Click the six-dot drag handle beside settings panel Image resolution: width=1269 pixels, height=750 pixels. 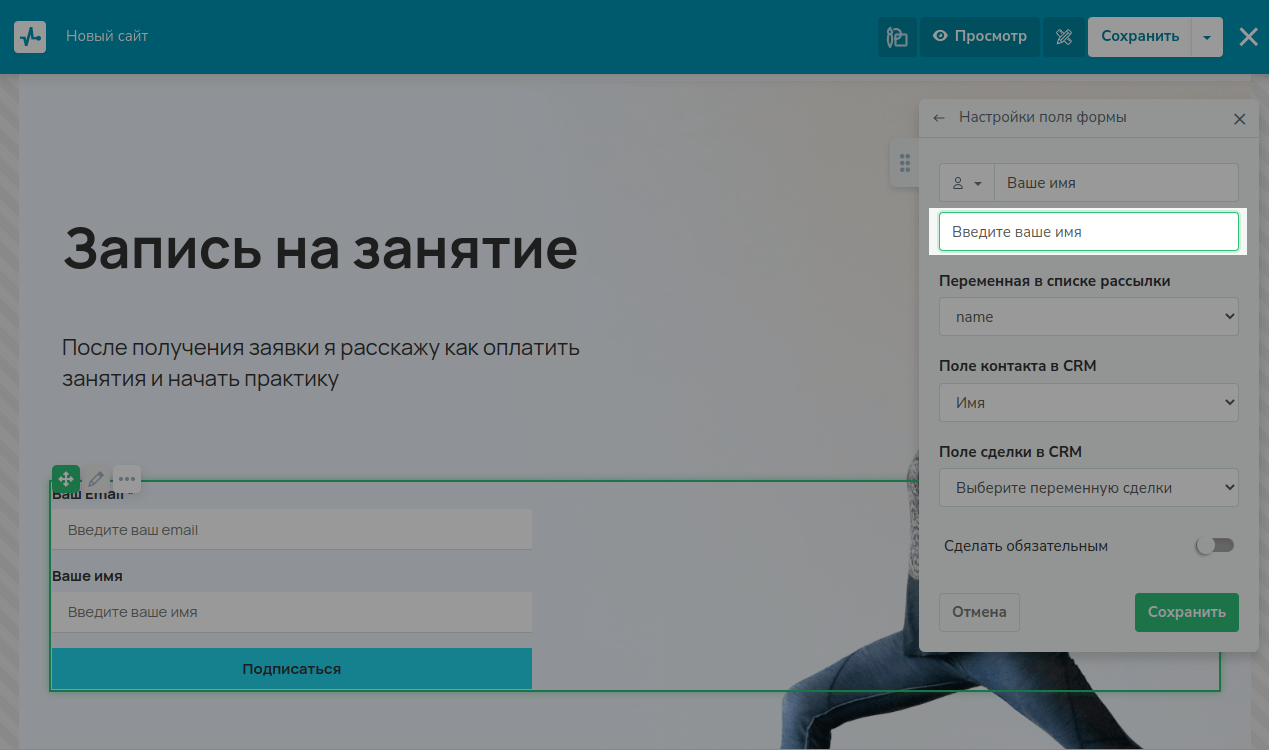pyautogui.click(x=904, y=163)
